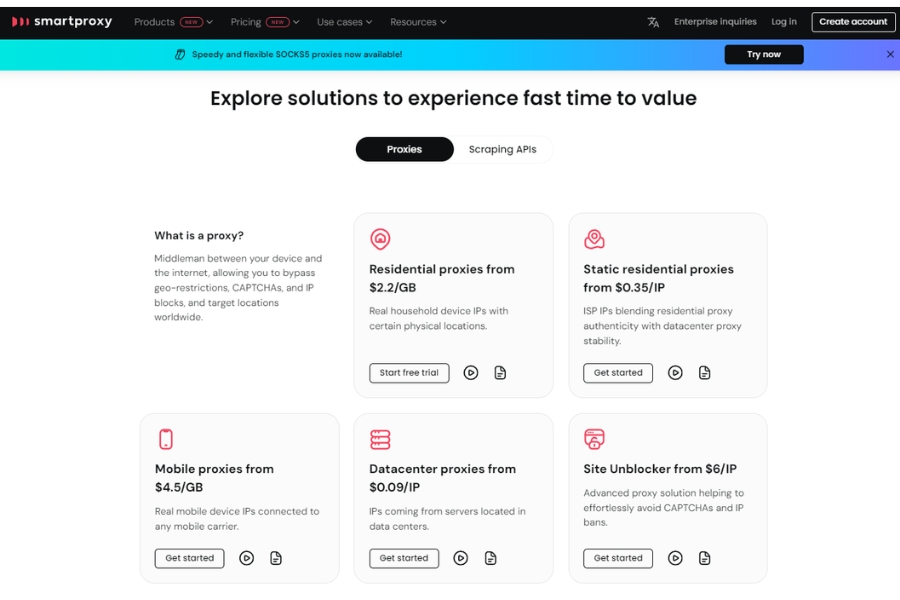
Task: Open documentation icon on Datacenter proxies card
Action: click(x=490, y=558)
